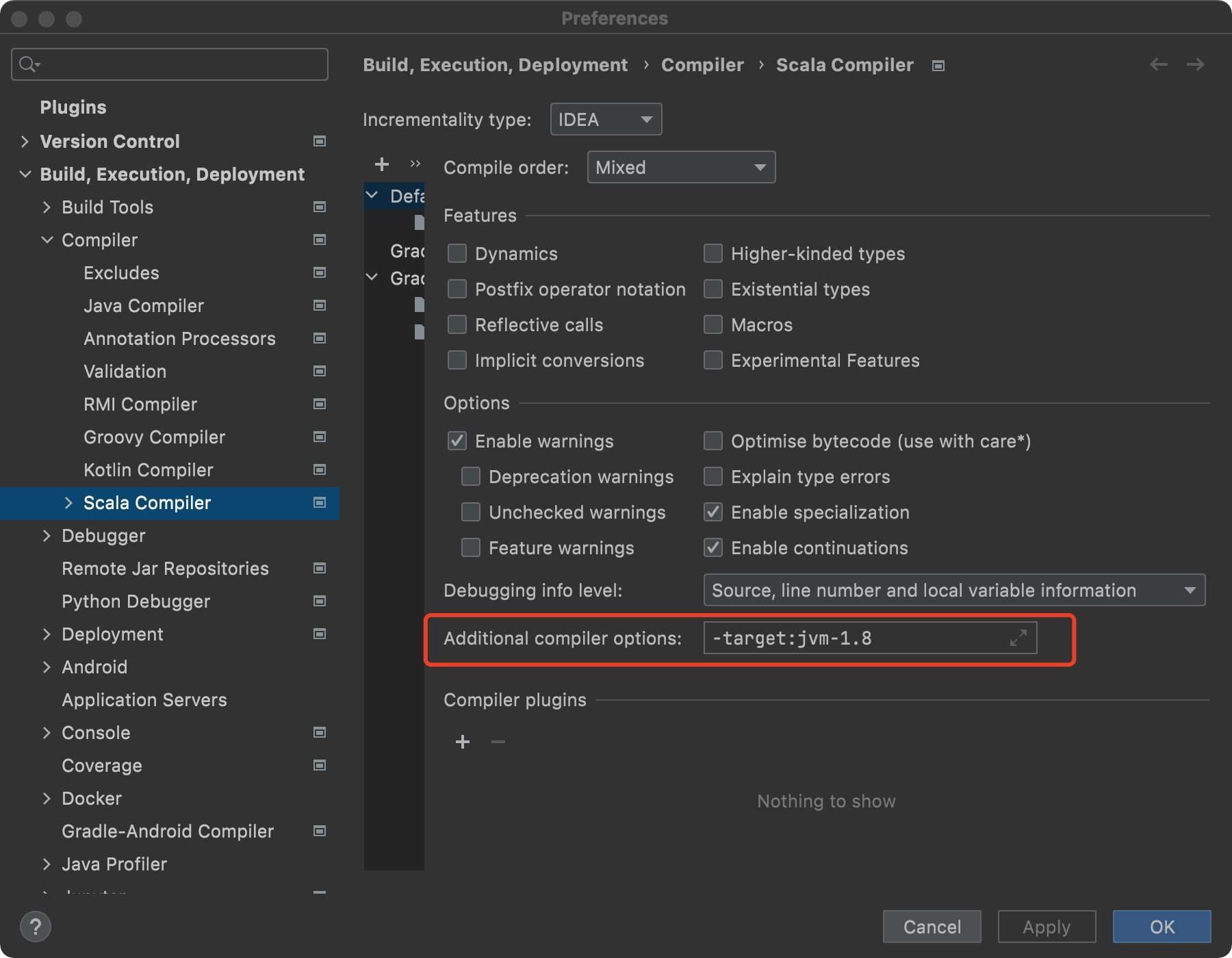Toggle the Enable specialization checkbox
Viewport: 1232px width, 958px height.
(713, 512)
